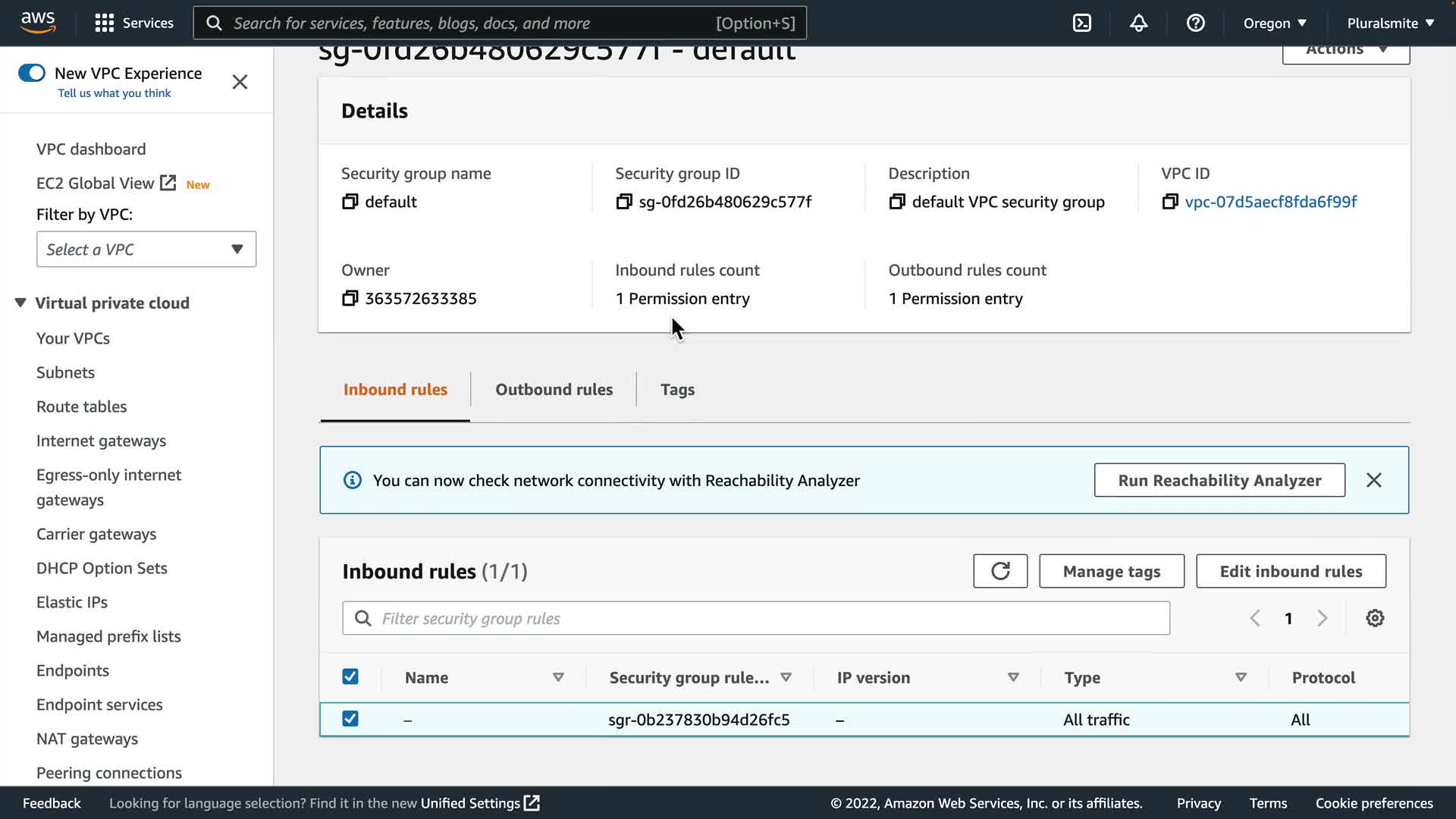
Task: Open table preferences gear icon
Action: tap(1375, 618)
